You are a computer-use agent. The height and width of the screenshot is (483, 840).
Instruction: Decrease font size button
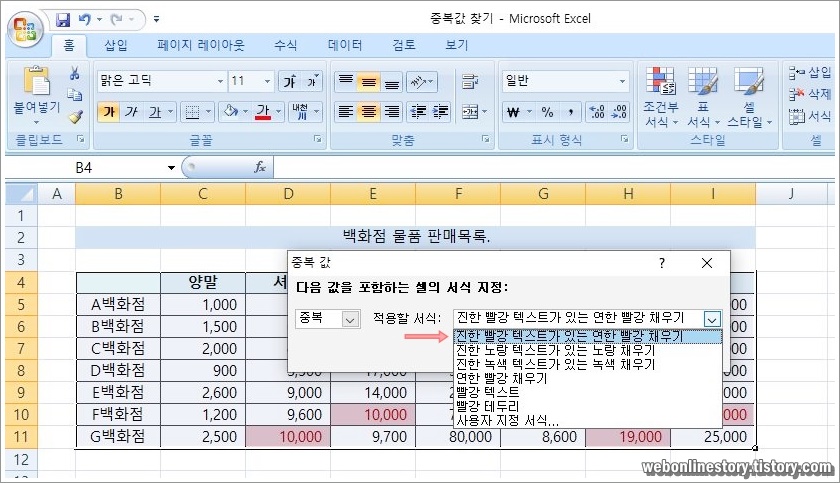pos(312,81)
